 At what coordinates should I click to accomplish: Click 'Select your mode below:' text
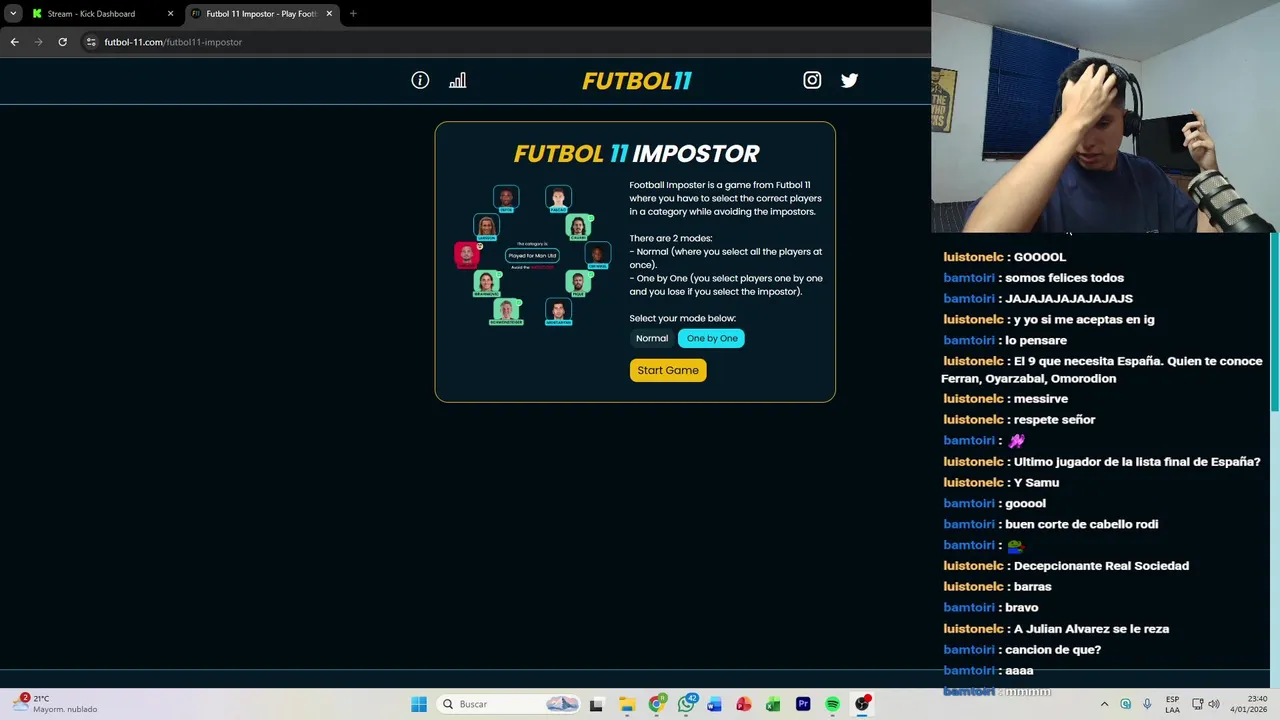tap(682, 318)
